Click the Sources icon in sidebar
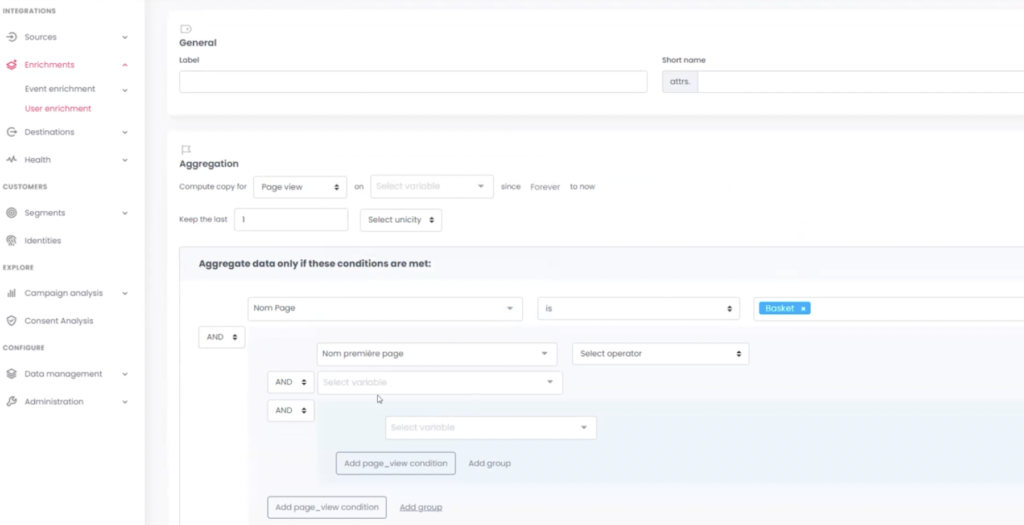 coord(12,37)
